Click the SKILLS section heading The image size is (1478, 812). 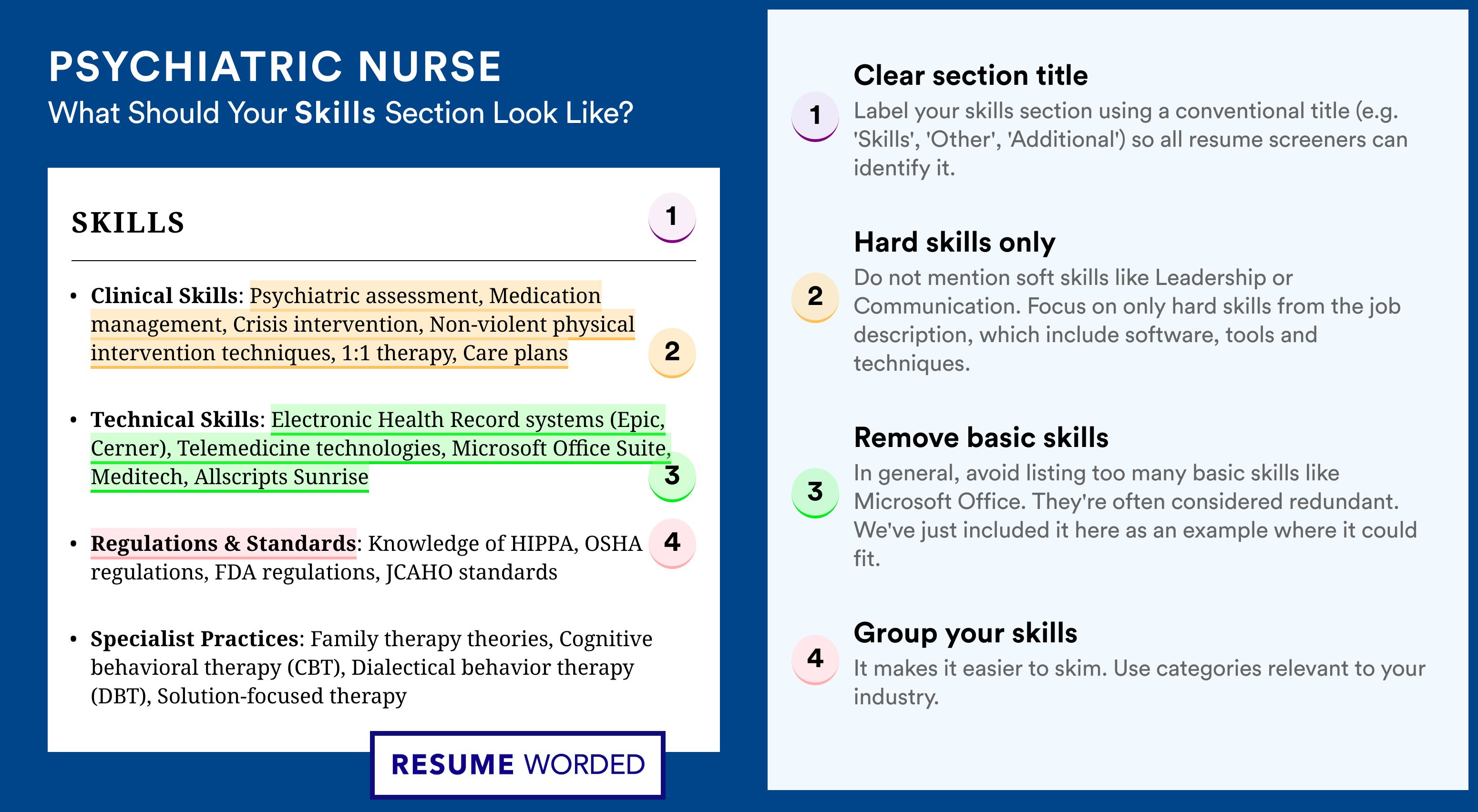(x=128, y=223)
